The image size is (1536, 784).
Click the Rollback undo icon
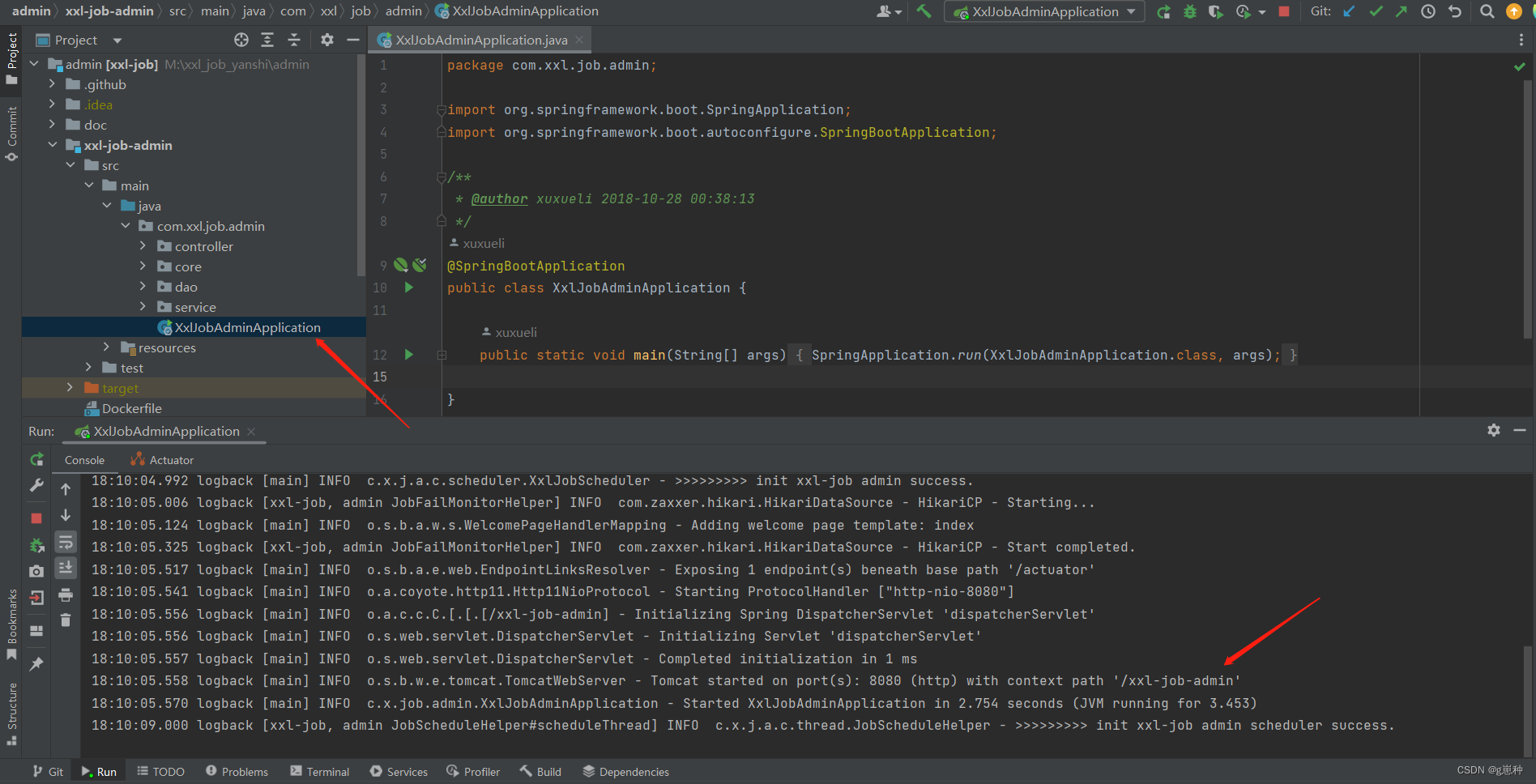pyautogui.click(x=1455, y=11)
